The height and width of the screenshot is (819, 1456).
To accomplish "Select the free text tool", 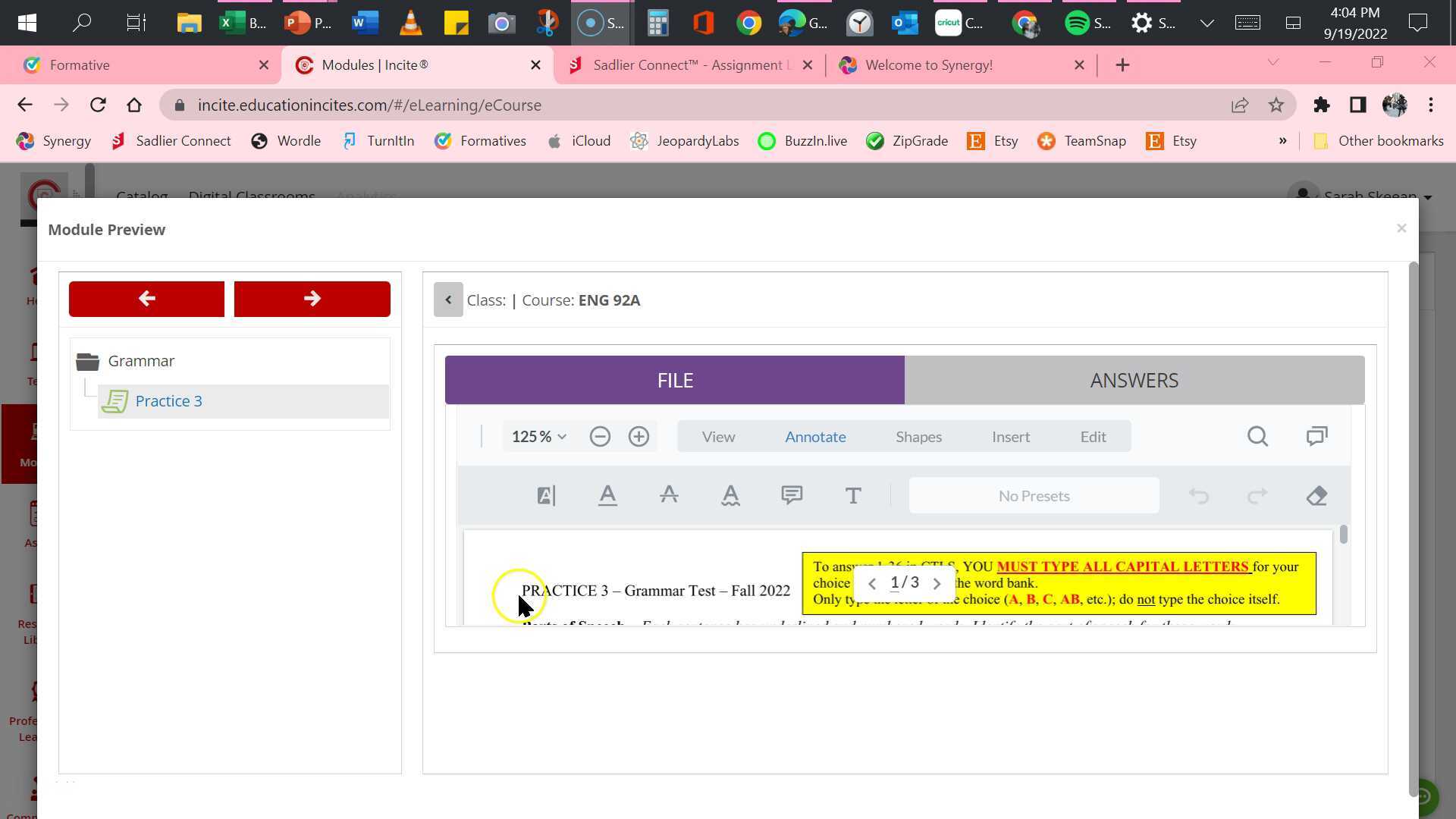I will coord(853,496).
